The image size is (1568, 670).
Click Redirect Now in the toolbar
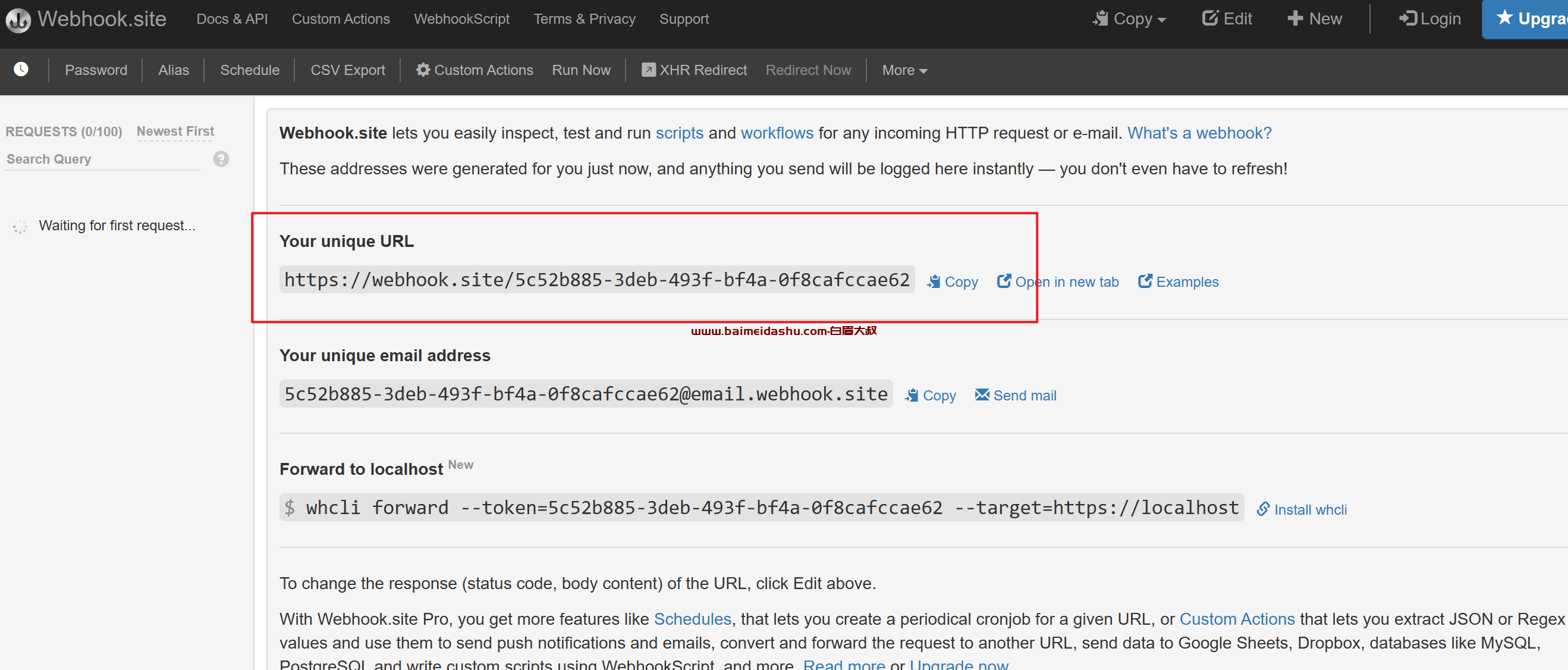coord(807,70)
